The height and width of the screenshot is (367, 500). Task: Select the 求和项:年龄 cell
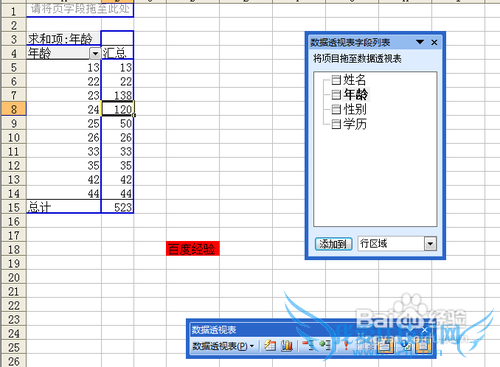click(64, 39)
